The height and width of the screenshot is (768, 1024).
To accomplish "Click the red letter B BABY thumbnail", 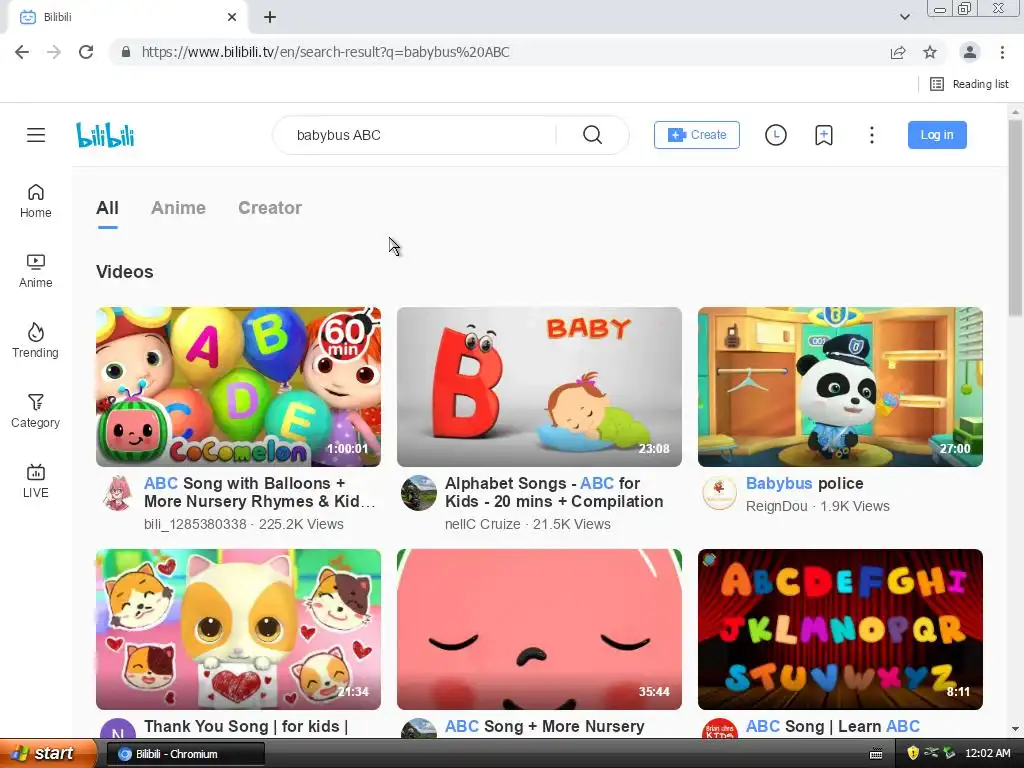I will [539, 387].
